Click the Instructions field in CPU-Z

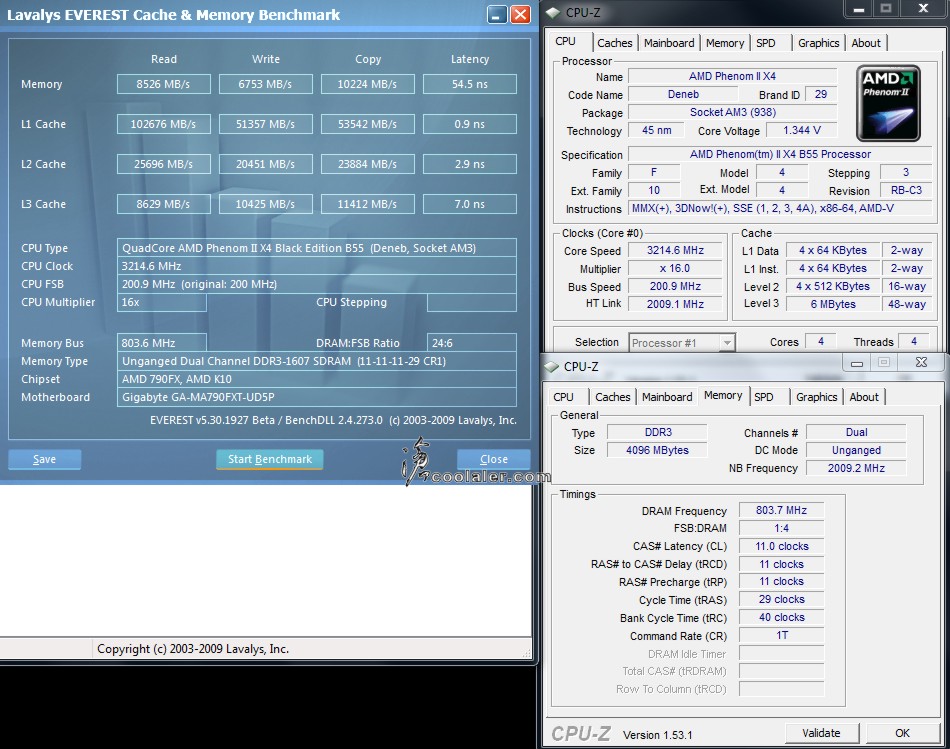(x=780, y=208)
